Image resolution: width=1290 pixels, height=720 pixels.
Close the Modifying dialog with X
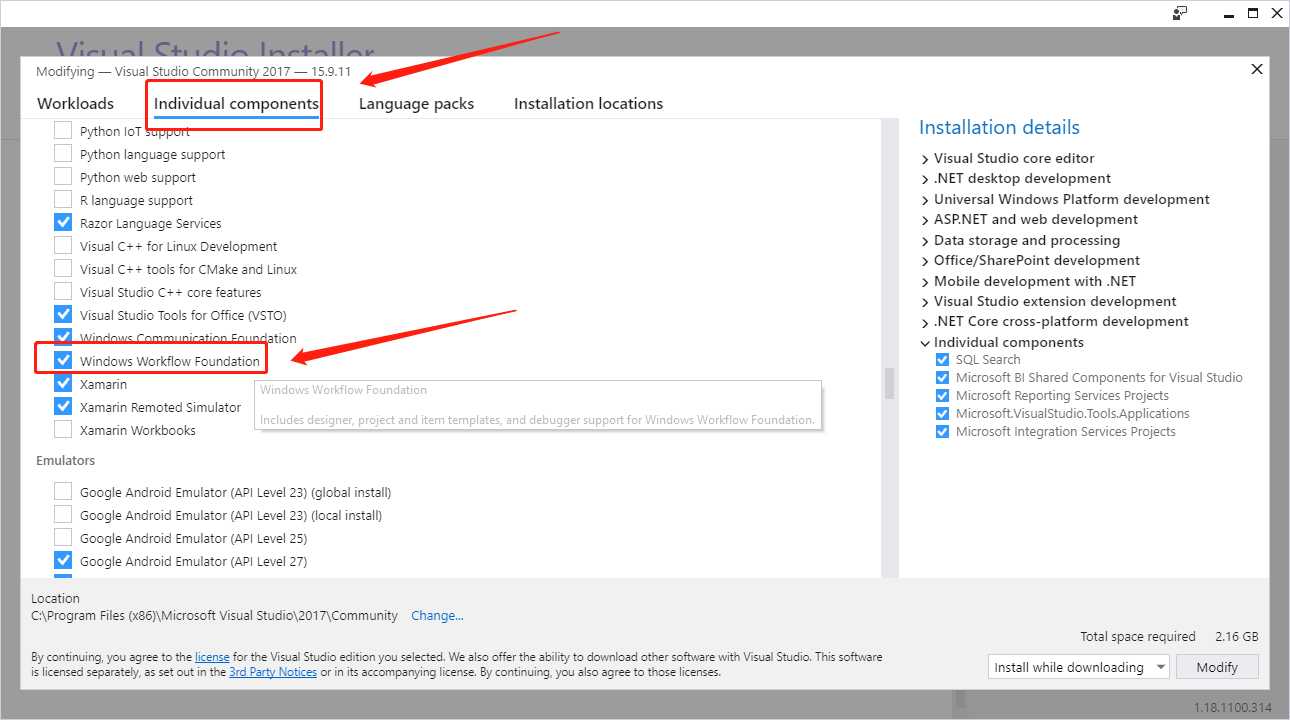point(1257,69)
